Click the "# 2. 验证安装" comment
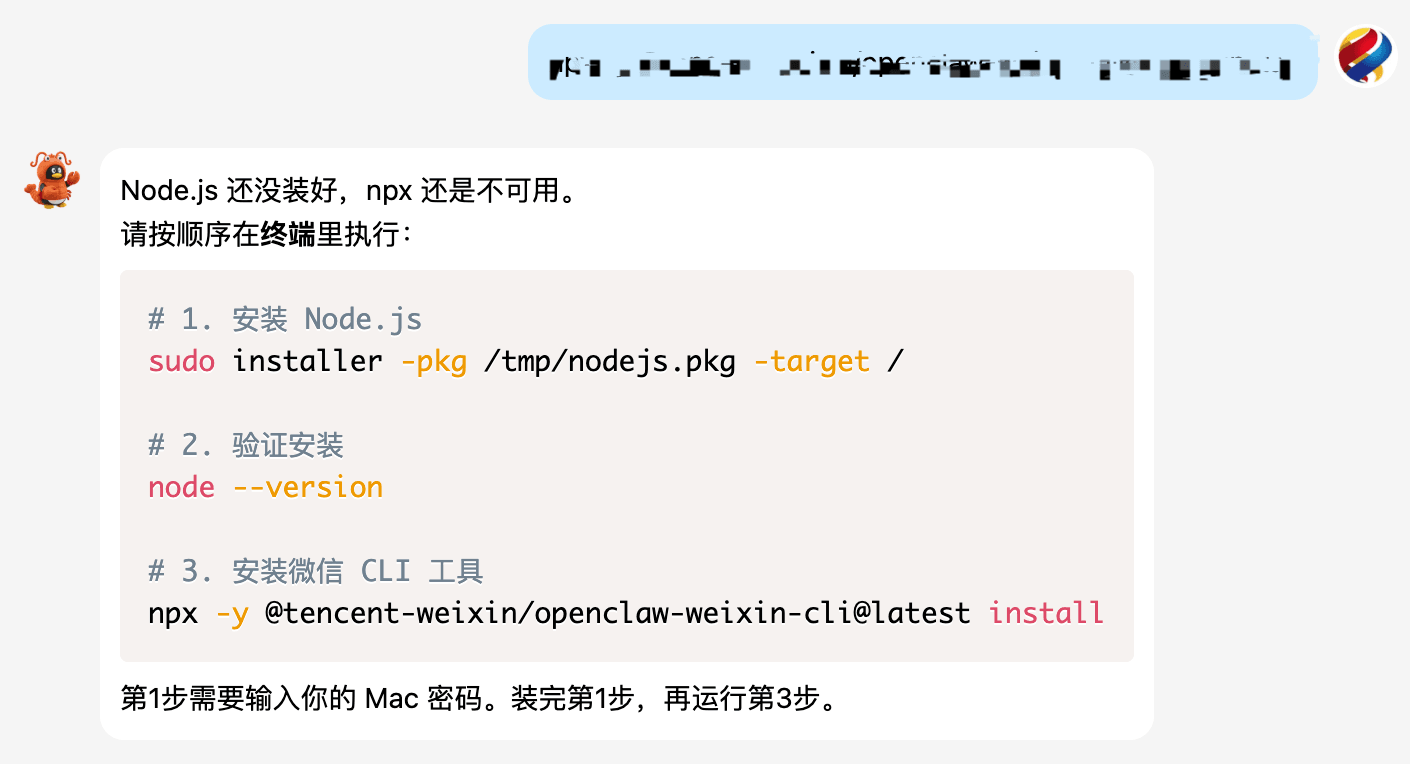Screen dimensions: 1410x764 [x=246, y=445]
